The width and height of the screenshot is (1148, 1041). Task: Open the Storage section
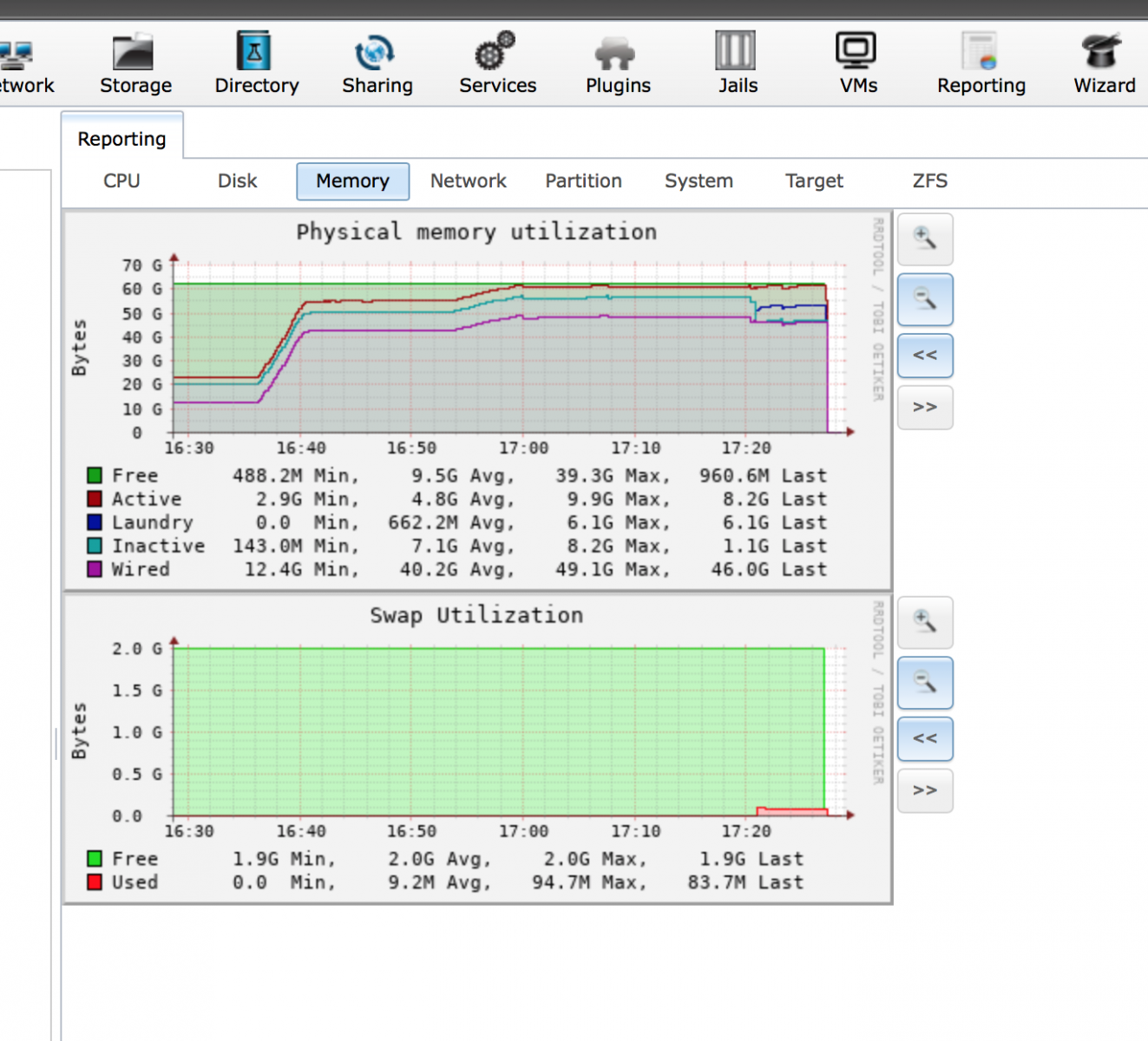coord(135,63)
